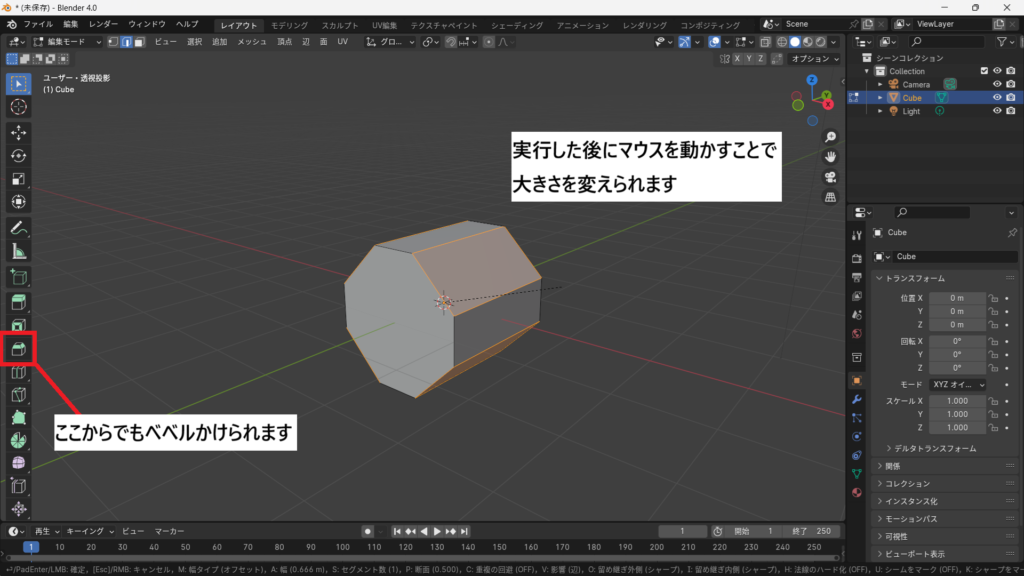Viewport: 1024px width, 576px height.
Task: Select the Cursor tool icon
Action: point(18,106)
